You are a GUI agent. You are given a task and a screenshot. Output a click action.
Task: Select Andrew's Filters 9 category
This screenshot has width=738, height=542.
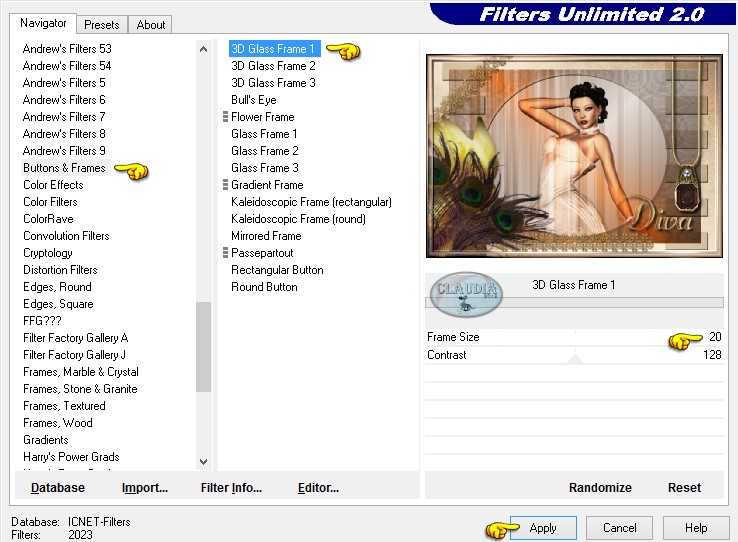point(64,151)
